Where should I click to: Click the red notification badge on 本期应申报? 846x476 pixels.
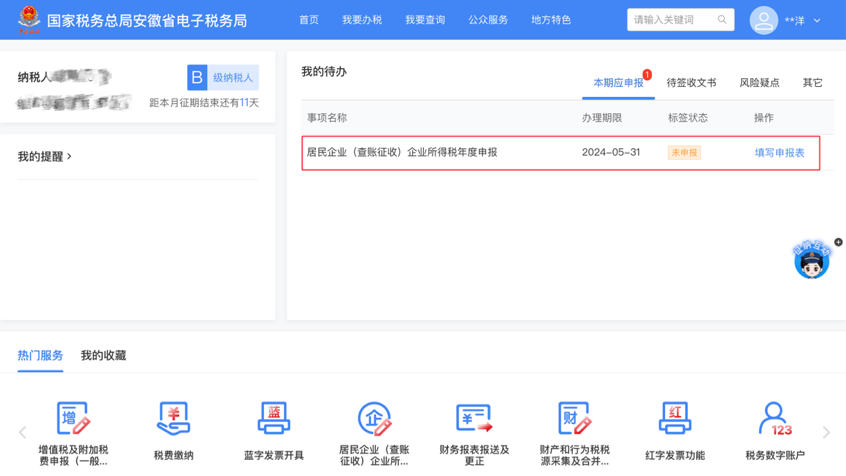[647, 74]
